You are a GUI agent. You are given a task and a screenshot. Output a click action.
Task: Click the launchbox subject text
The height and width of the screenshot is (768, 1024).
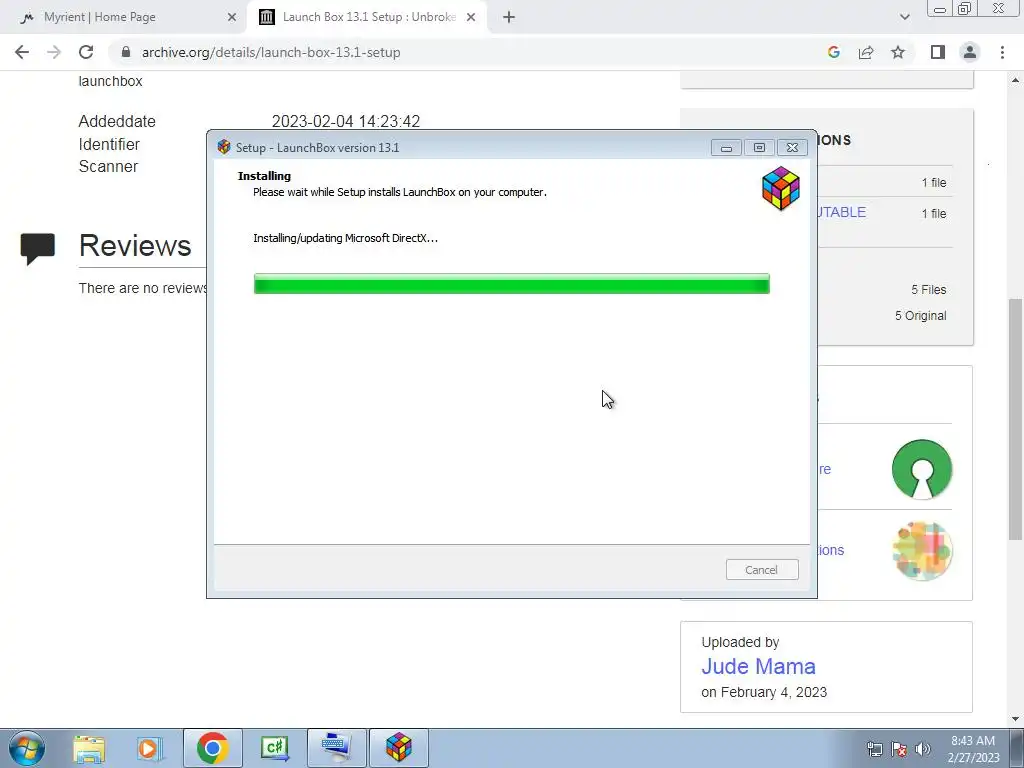point(110,81)
